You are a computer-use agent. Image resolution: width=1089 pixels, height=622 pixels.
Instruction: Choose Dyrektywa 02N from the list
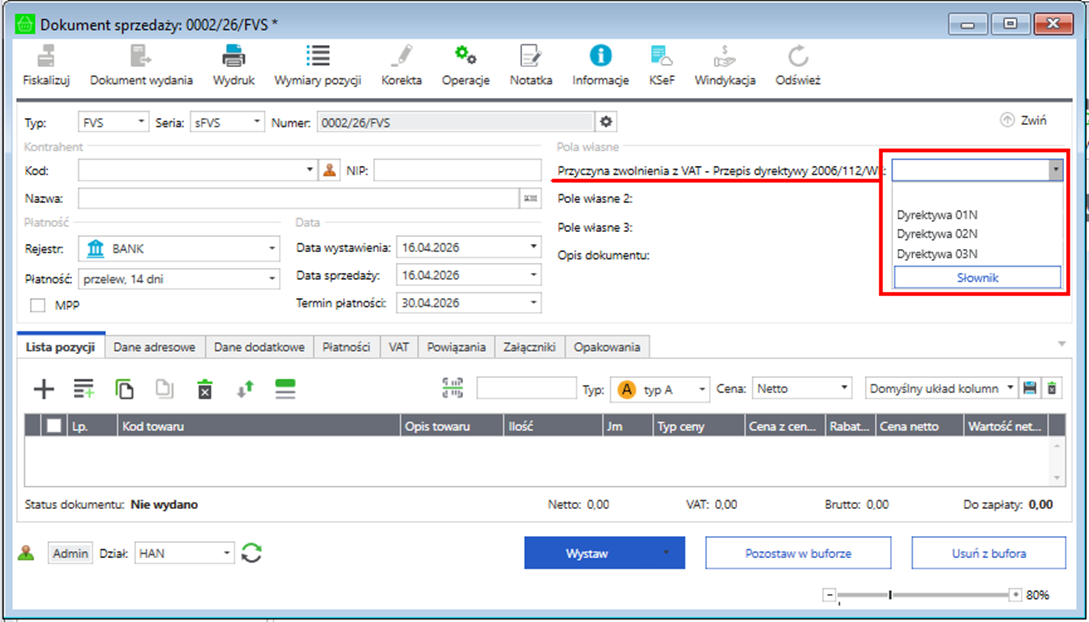[936, 235]
